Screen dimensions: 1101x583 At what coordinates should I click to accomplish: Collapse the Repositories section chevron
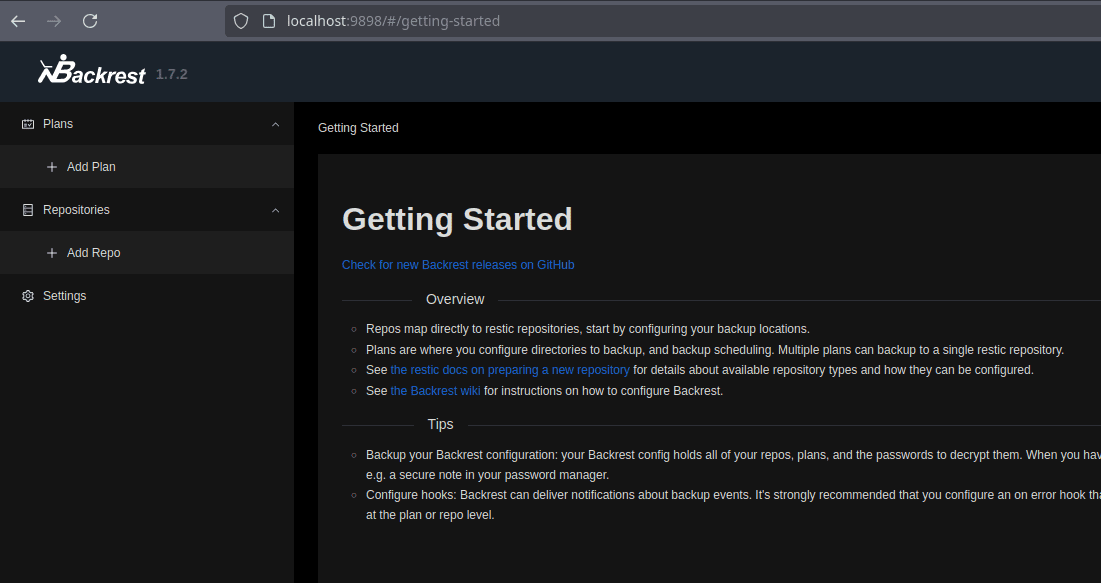click(x=276, y=210)
